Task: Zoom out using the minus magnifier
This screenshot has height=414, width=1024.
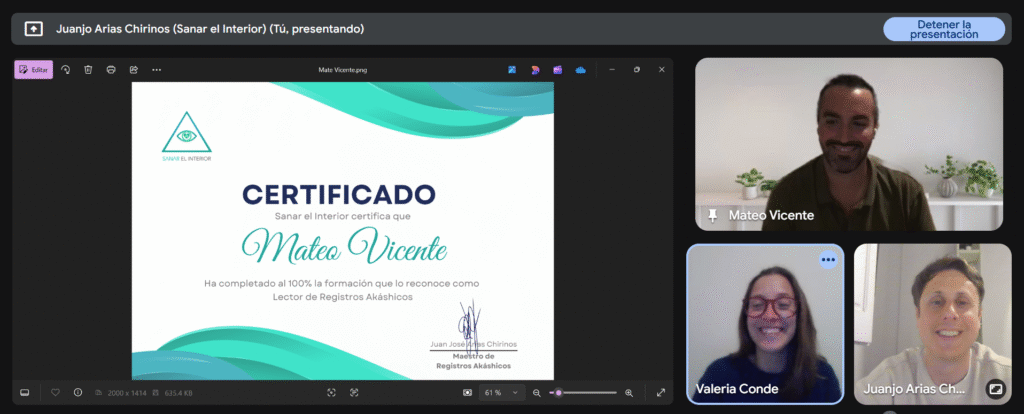Action: pyautogui.click(x=537, y=392)
